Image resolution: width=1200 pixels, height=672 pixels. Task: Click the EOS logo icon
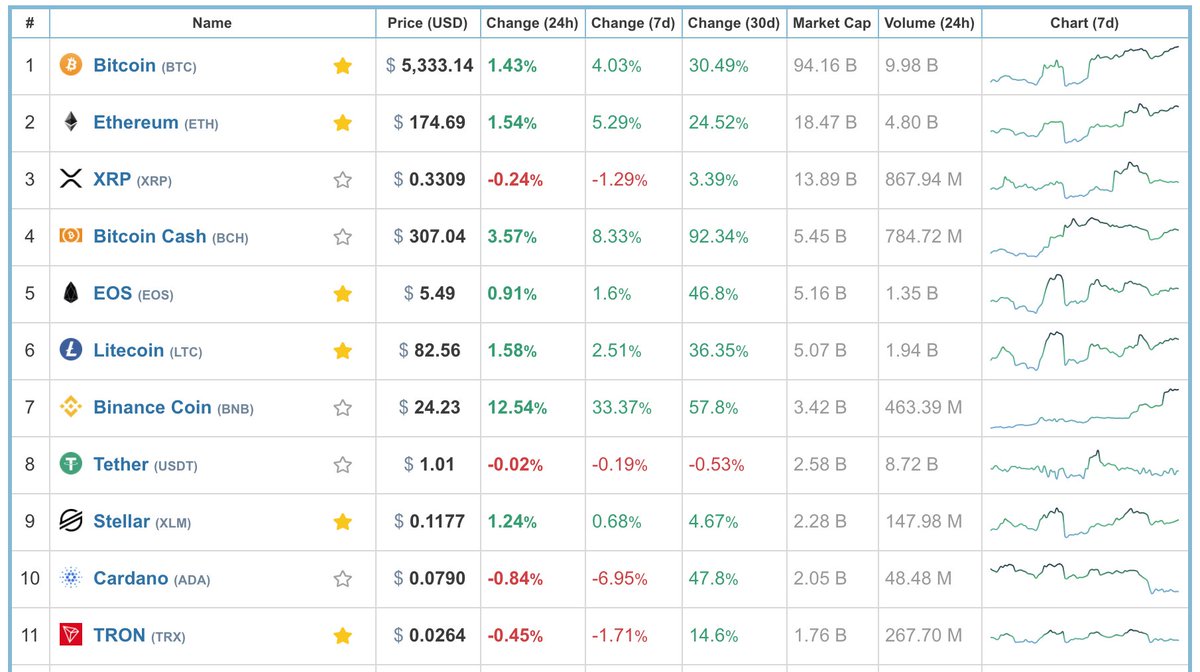point(70,294)
